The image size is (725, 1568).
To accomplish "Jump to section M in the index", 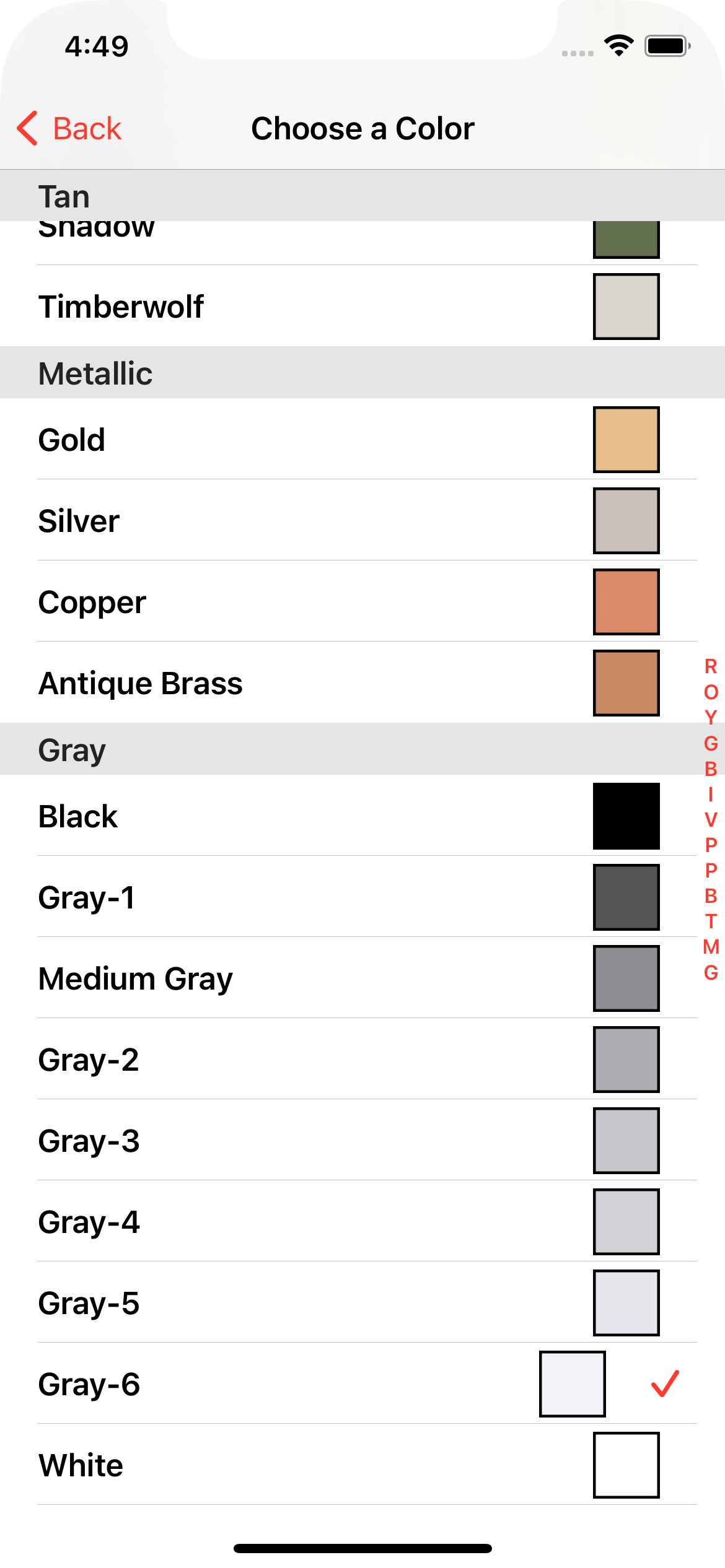I will (711, 946).
